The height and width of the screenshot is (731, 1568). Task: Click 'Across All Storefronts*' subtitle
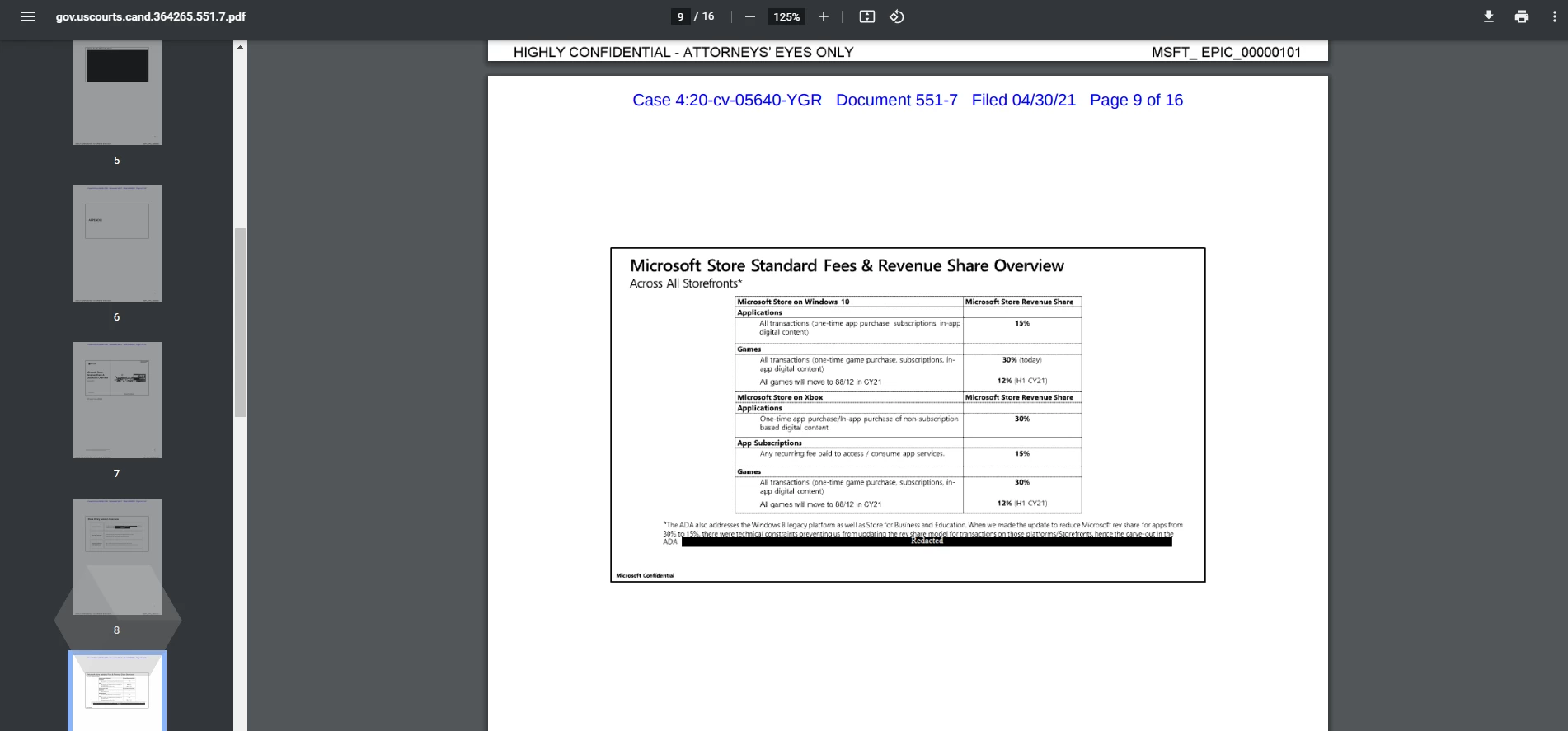pyautogui.click(x=686, y=283)
